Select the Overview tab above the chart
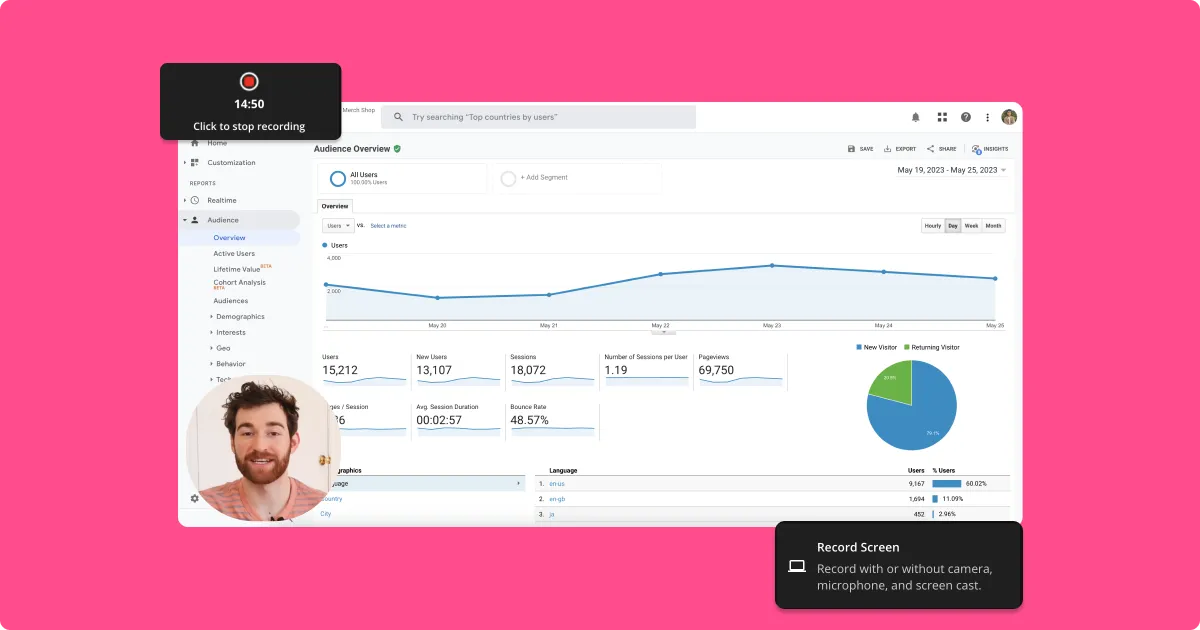This screenshot has height=630, width=1200. (335, 206)
